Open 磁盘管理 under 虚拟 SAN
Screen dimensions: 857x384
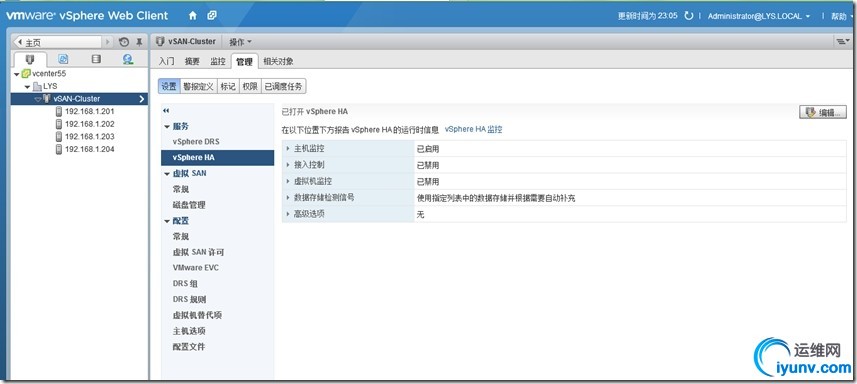click(189, 205)
